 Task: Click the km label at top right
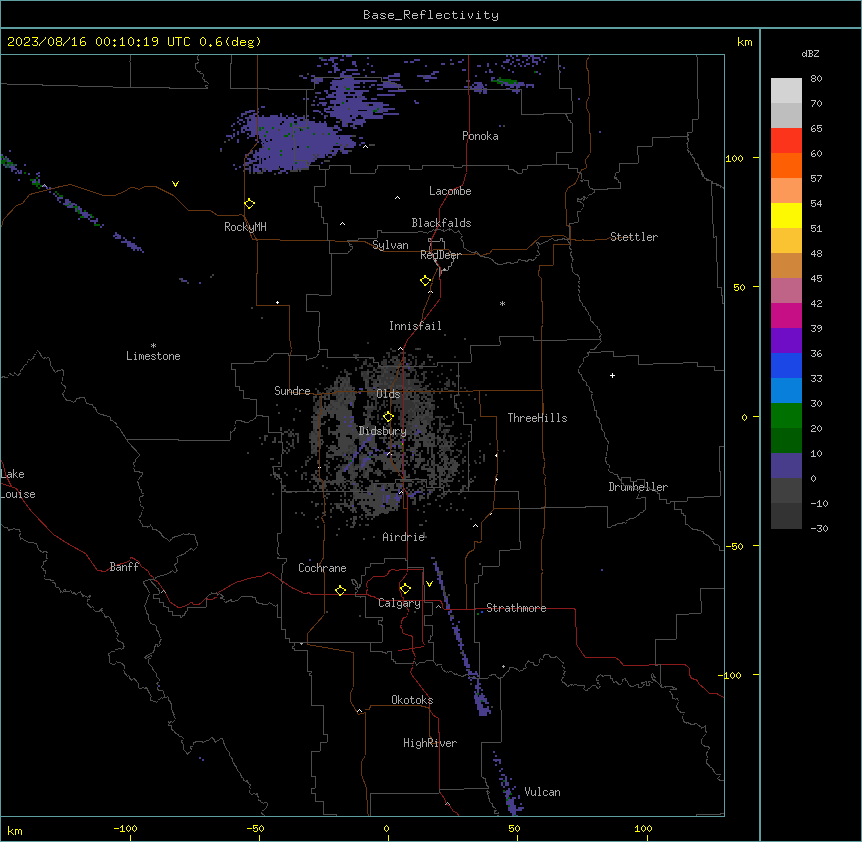(x=744, y=42)
